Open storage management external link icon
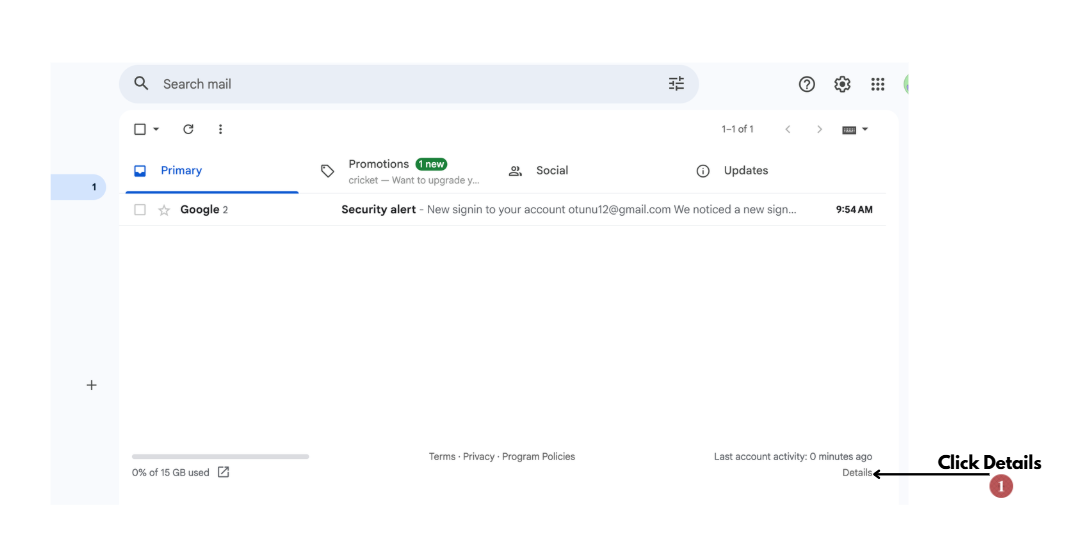Image resolution: width=1070 pixels, height=544 pixels. pos(223,472)
